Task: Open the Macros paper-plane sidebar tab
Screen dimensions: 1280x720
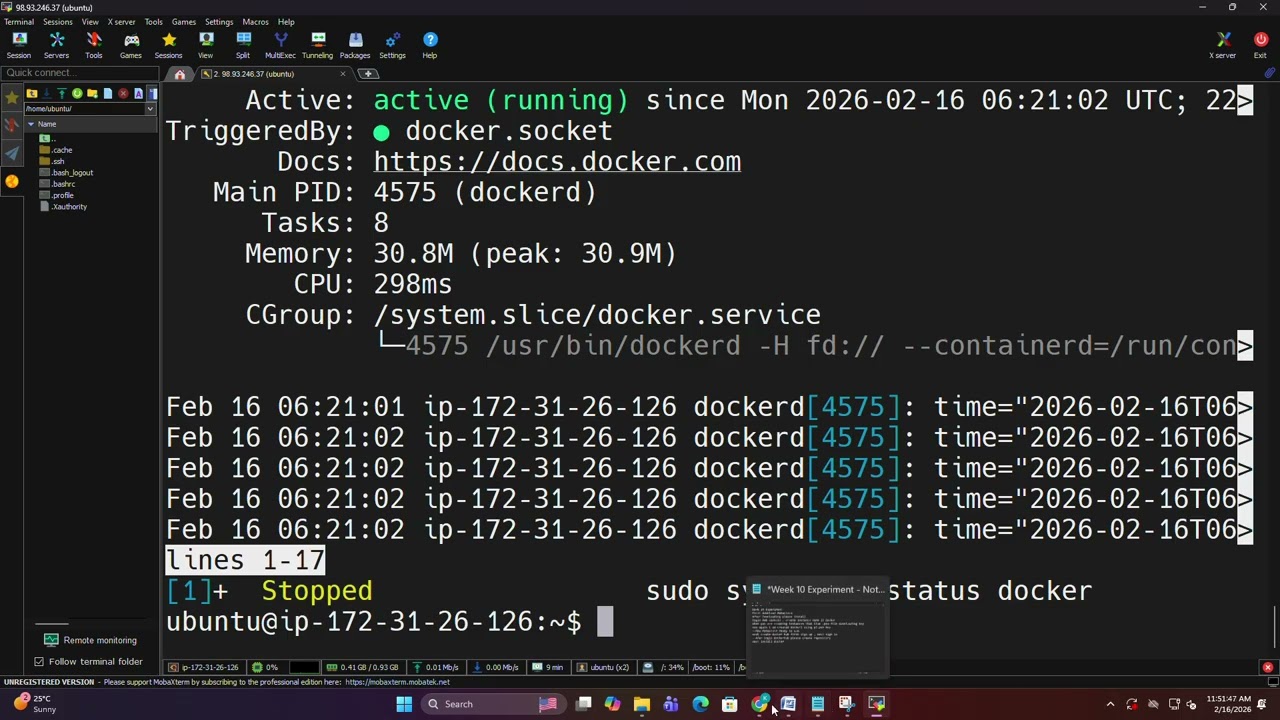Action: [12, 153]
